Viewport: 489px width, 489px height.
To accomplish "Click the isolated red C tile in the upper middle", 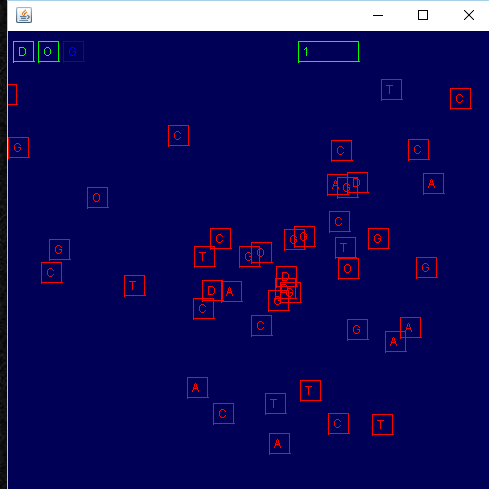I will point(178,136).
